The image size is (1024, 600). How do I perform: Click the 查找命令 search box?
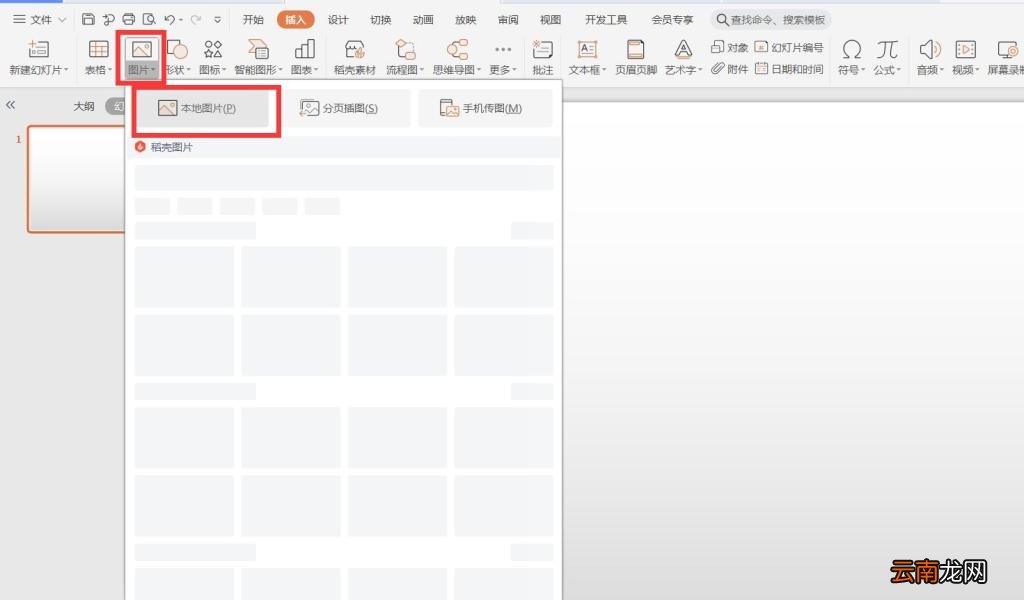771,20
